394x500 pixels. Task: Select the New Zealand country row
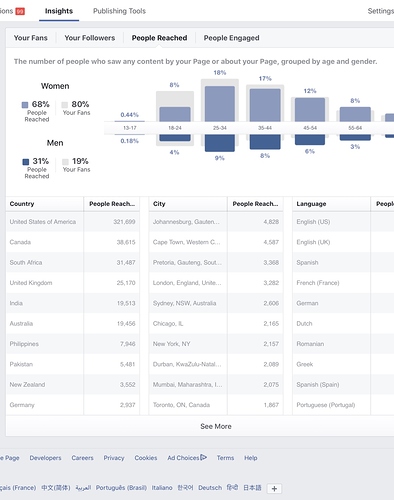tap(73, 384)
